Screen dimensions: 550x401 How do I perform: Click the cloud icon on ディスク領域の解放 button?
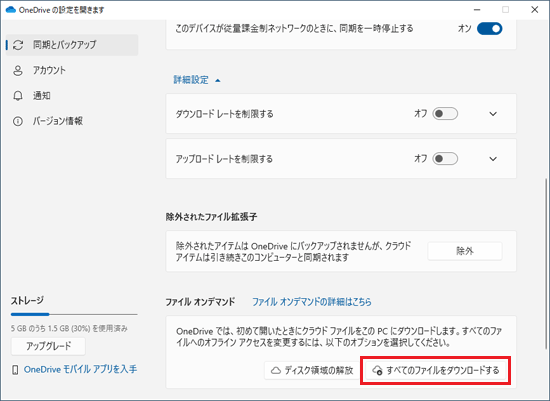(276, 370)
